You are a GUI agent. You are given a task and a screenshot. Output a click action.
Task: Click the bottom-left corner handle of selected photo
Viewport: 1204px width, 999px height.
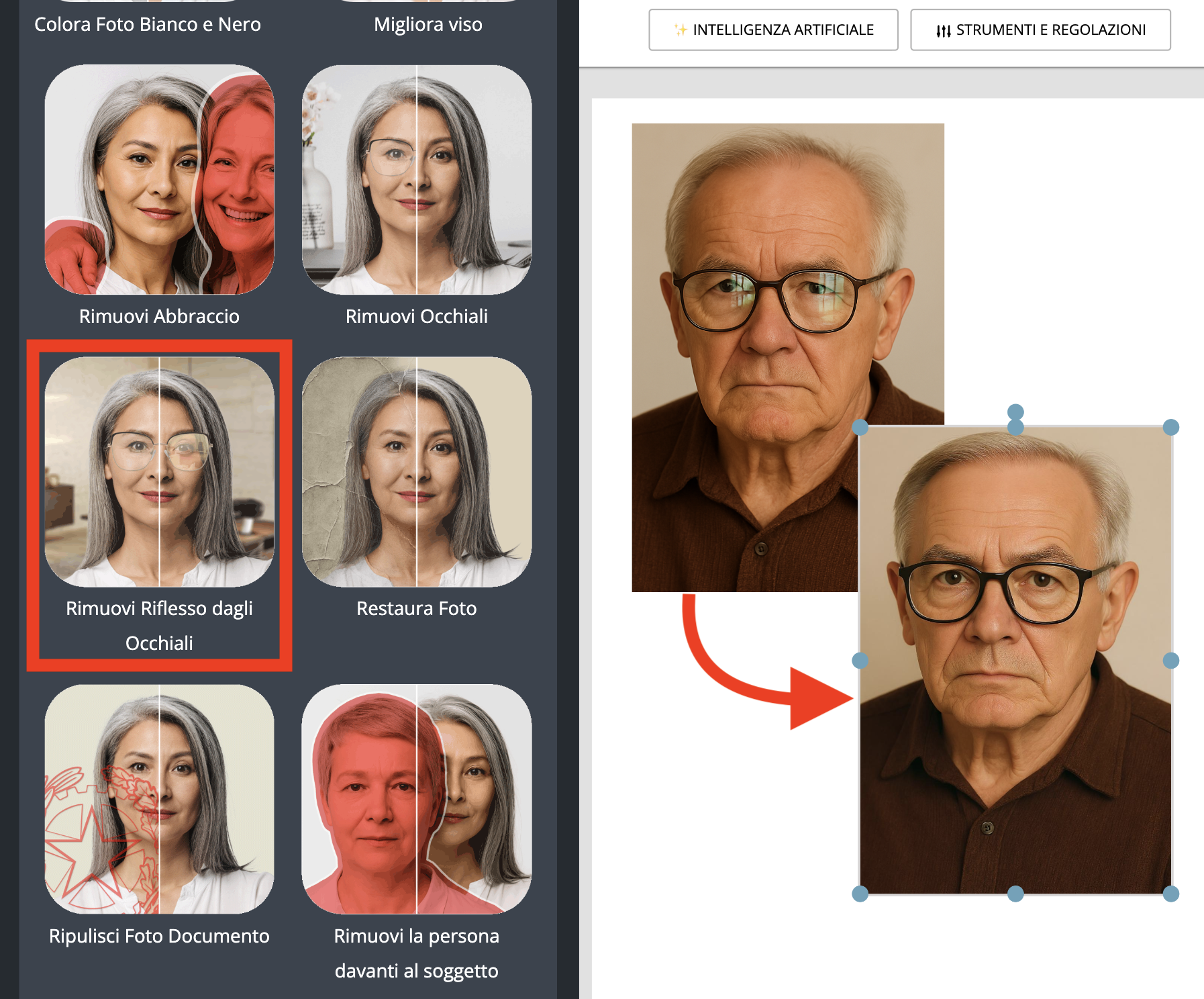tap(860, 894)
